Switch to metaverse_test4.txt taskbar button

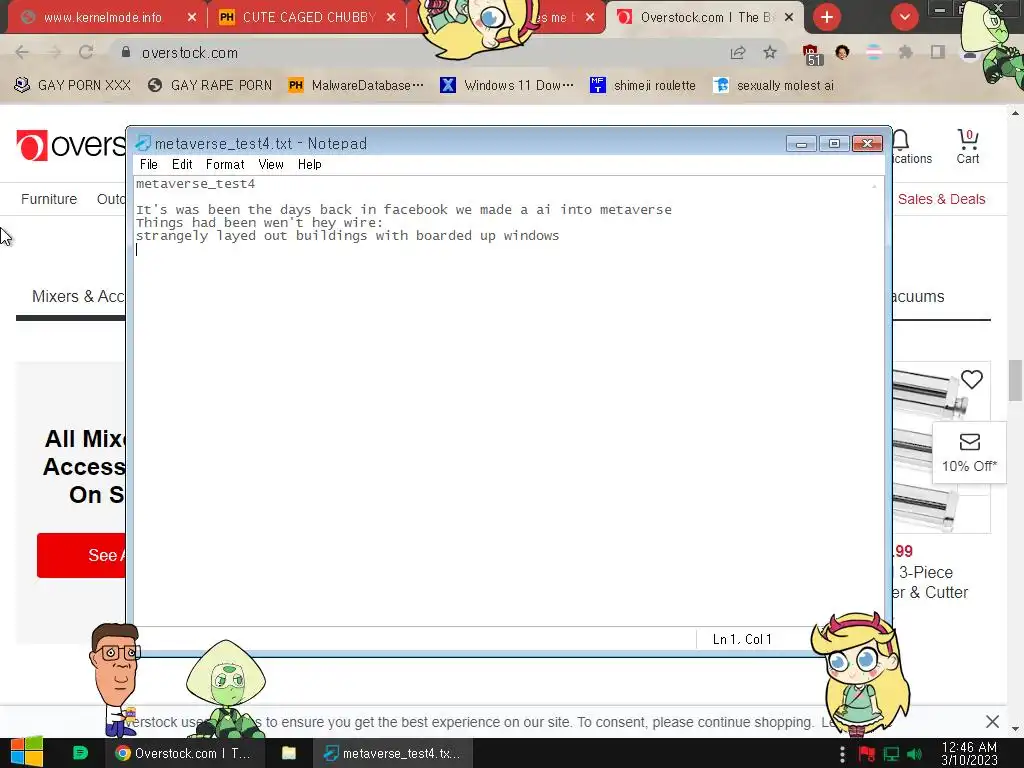tap(392, 753)
